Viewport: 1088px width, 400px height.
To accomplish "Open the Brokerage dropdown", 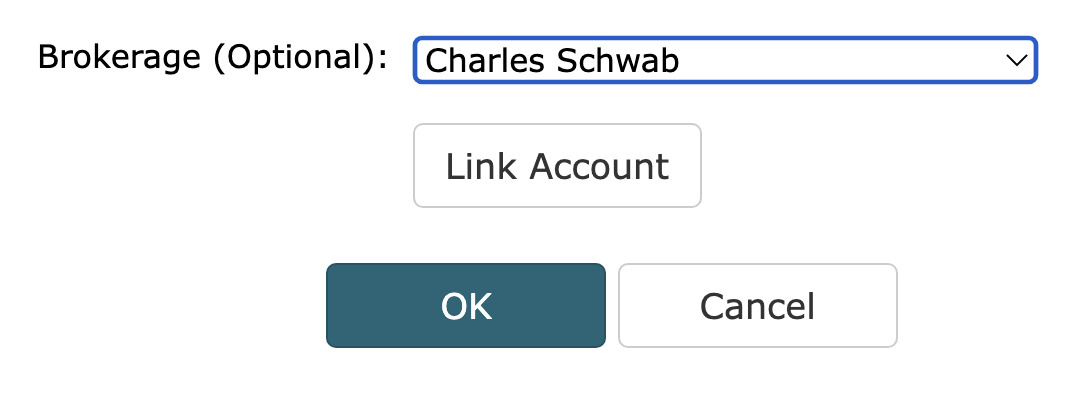I will click(724, 61).
